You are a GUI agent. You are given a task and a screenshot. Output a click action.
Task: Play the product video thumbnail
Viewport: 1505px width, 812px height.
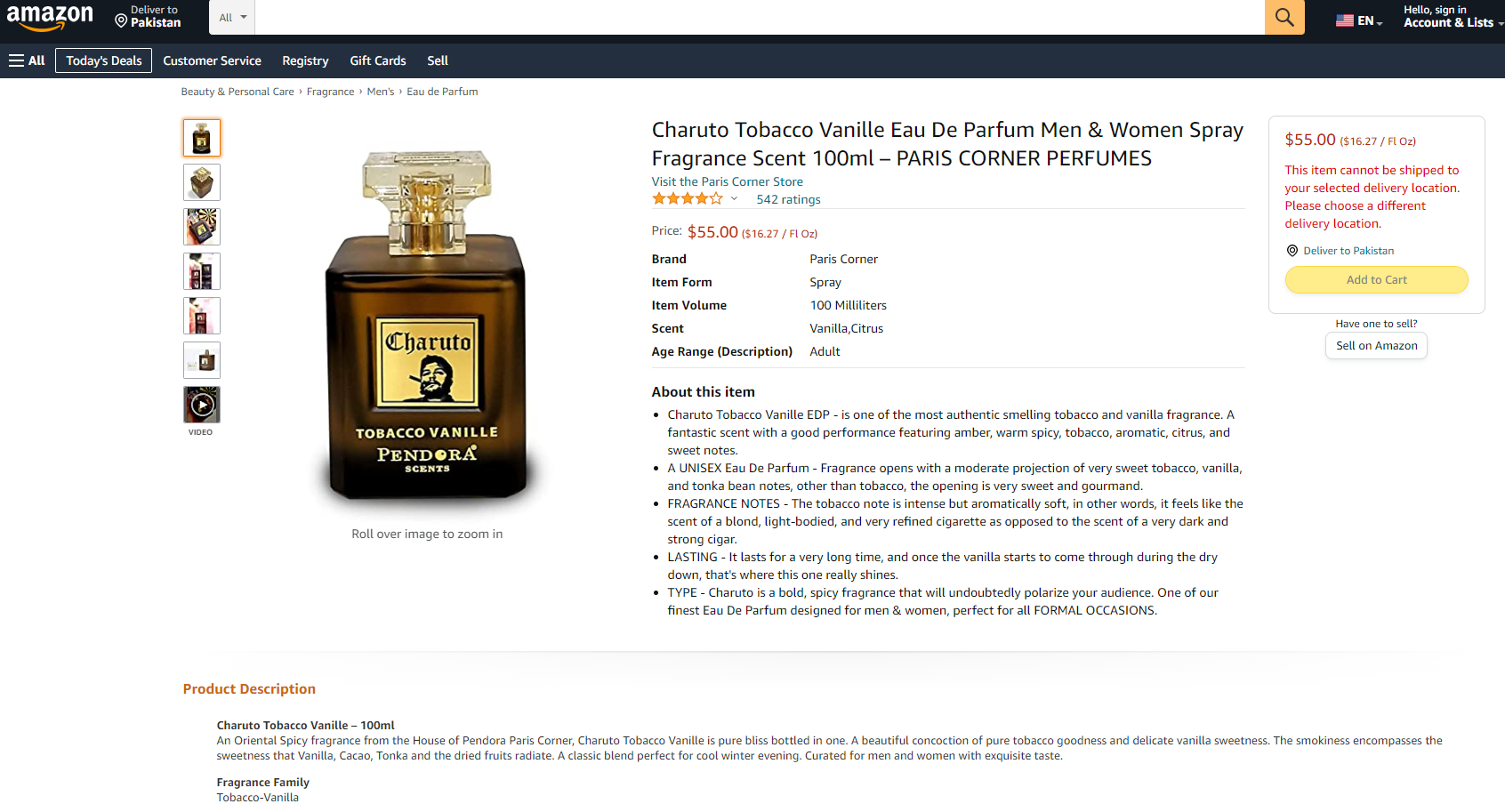tap(202, 405)
